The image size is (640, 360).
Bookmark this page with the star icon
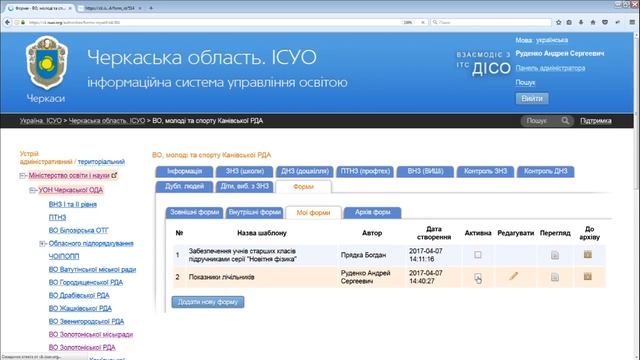pyautogui.click(x=558, y=22)
